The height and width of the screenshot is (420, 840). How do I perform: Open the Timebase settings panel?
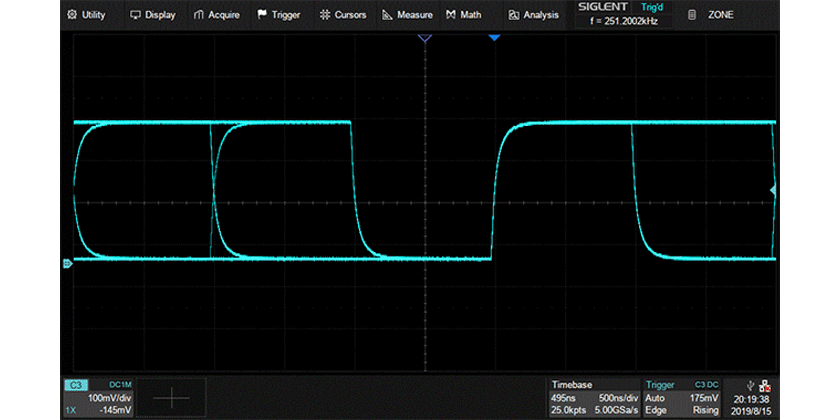pyautogui.click(x=593, y=397)
